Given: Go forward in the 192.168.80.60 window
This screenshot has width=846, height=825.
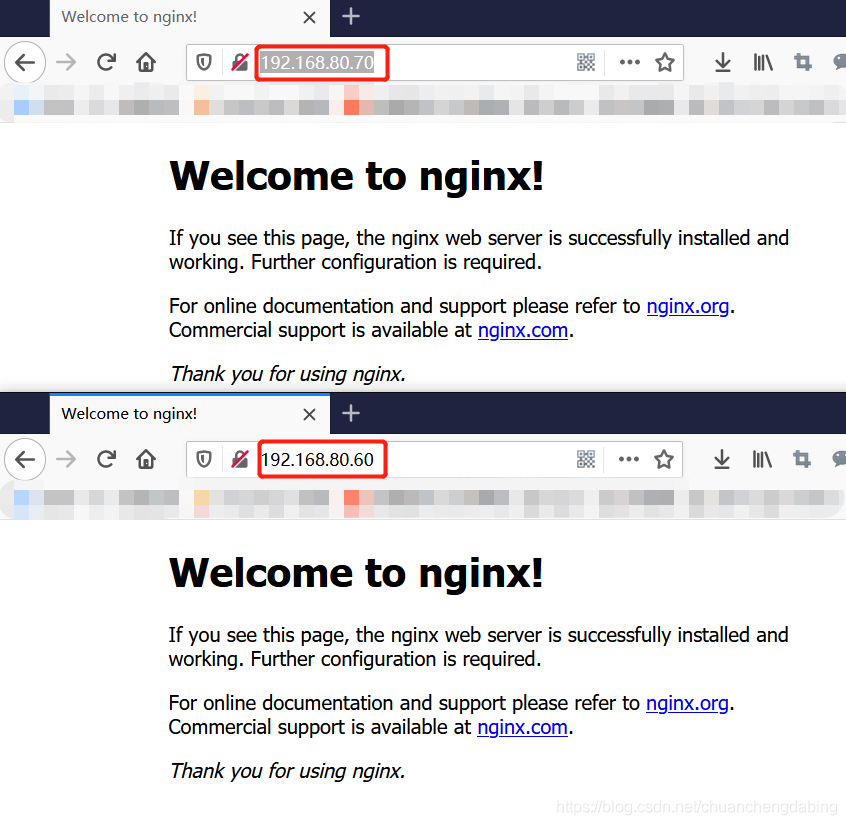Looking at the screenshot, I should coord(66,459).
